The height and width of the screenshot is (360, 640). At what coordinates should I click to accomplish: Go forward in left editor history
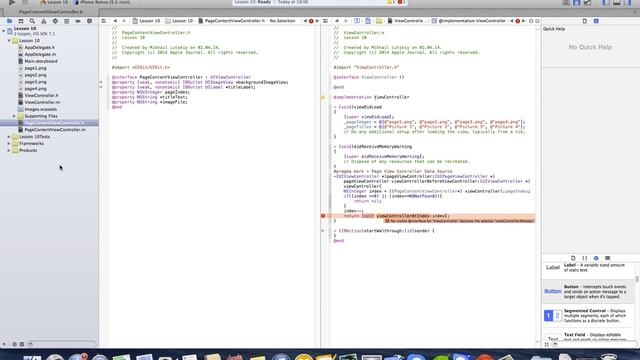124,21
